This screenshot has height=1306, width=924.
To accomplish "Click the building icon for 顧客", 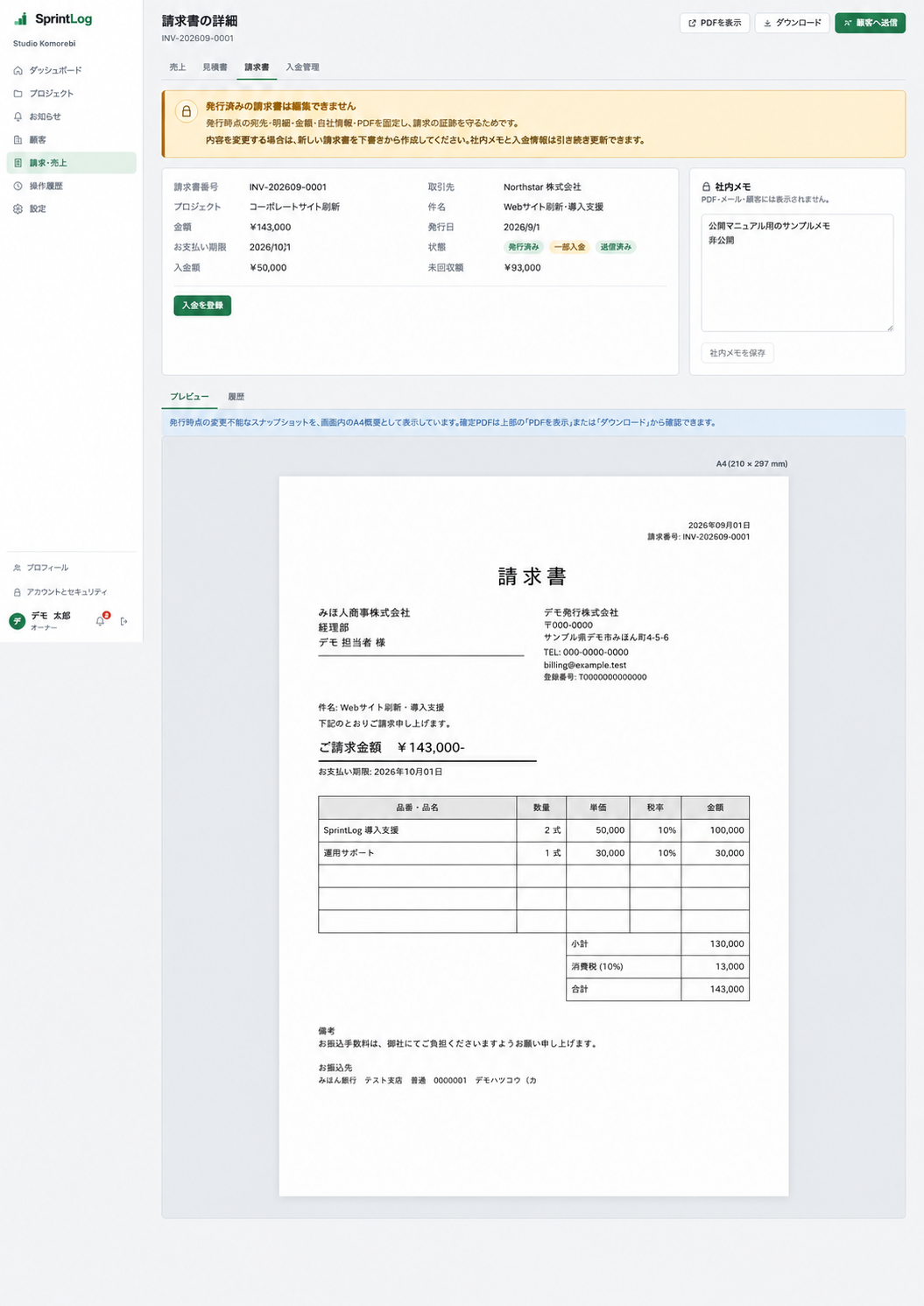I will 18,139.
